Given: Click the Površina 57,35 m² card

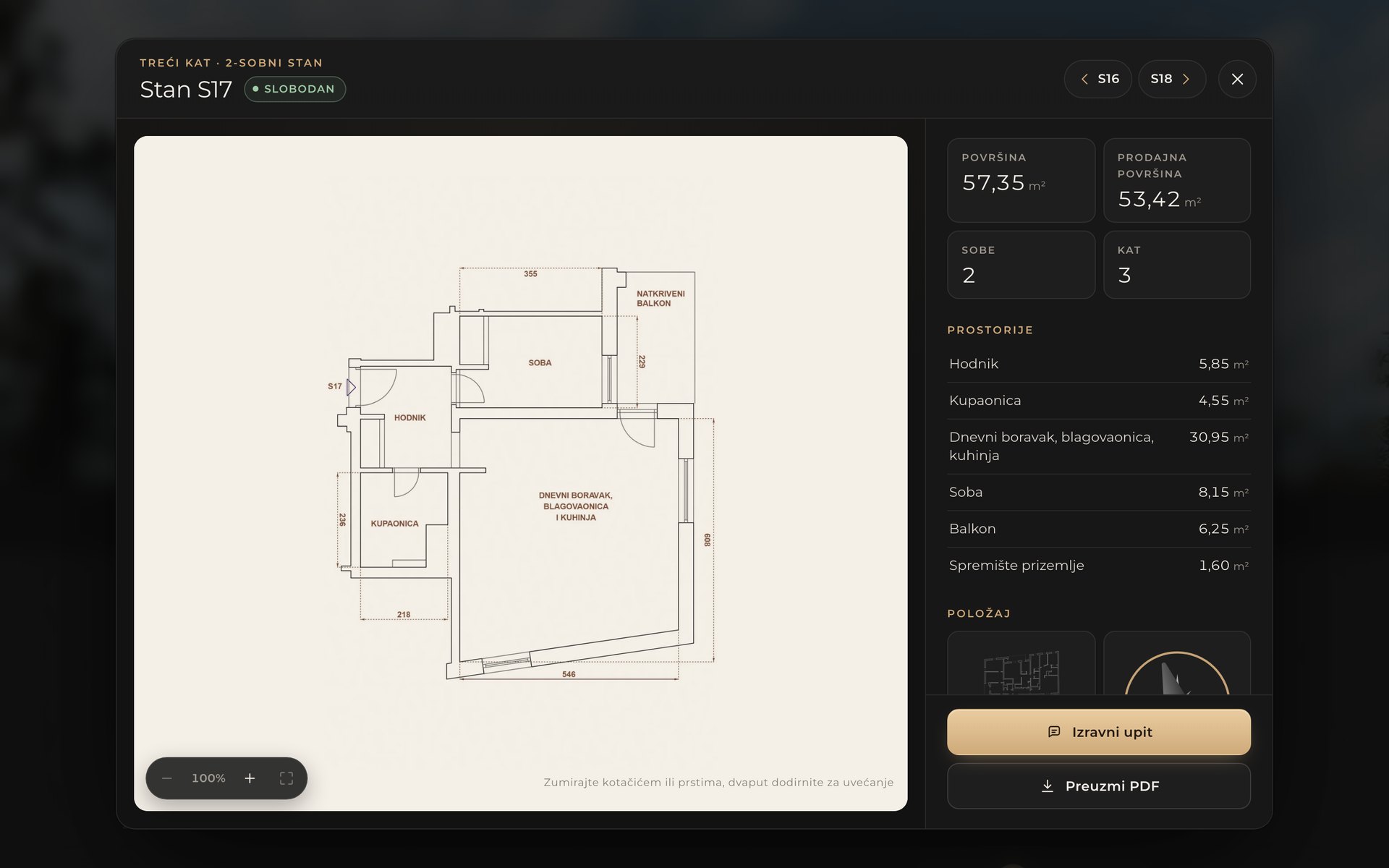Looking at the screenshot, I should pos(1021,180).
